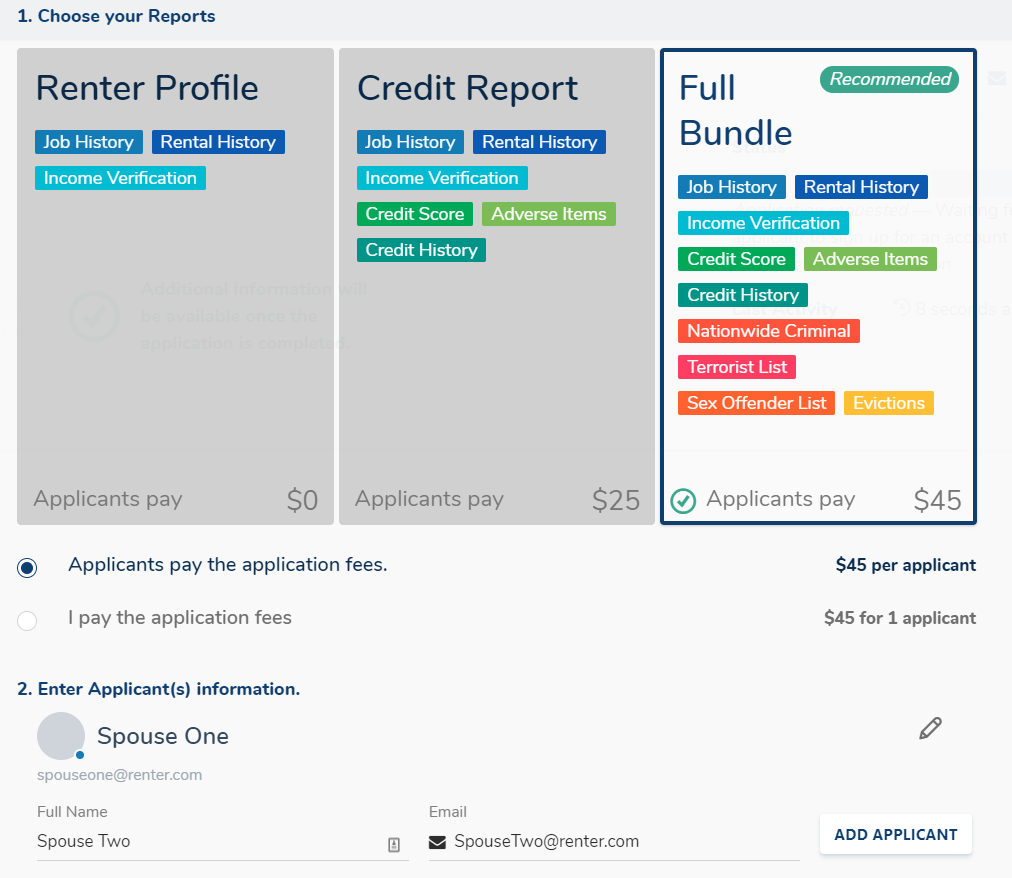
Task: Click the spouseone@renter.com email text
Action: tap(119, 775)
